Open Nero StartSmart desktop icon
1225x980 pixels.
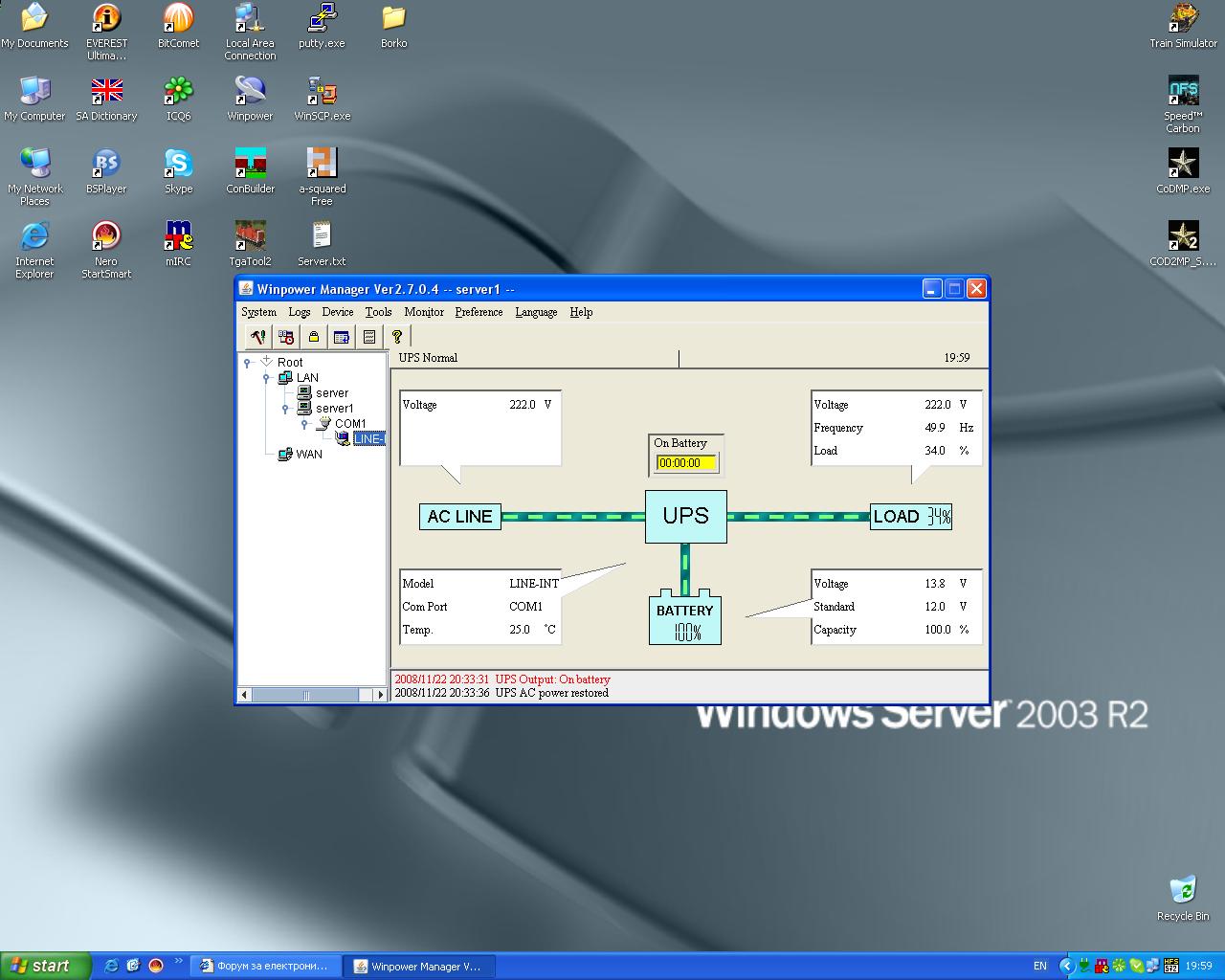coord(106,251)
